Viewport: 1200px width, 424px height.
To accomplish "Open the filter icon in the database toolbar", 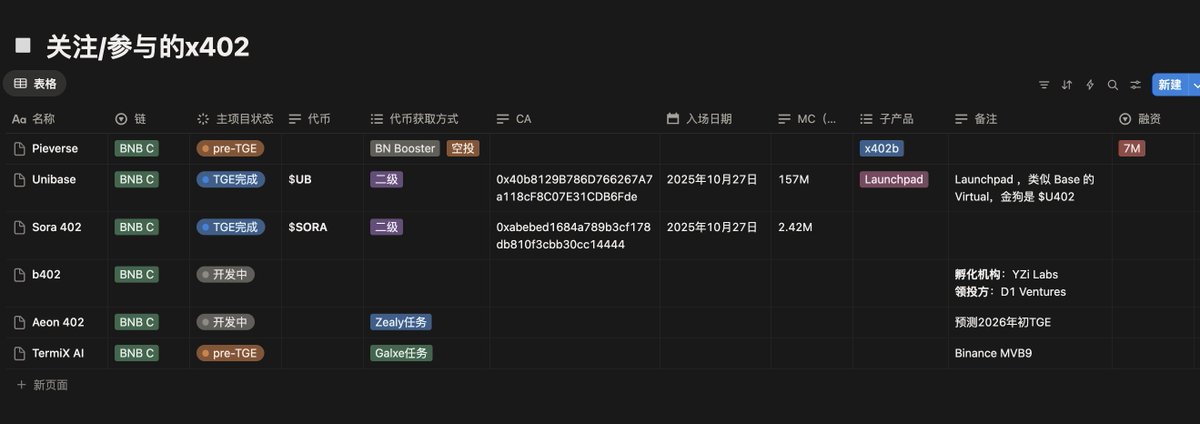I will pyautogui.click(x=1044, y=85).
